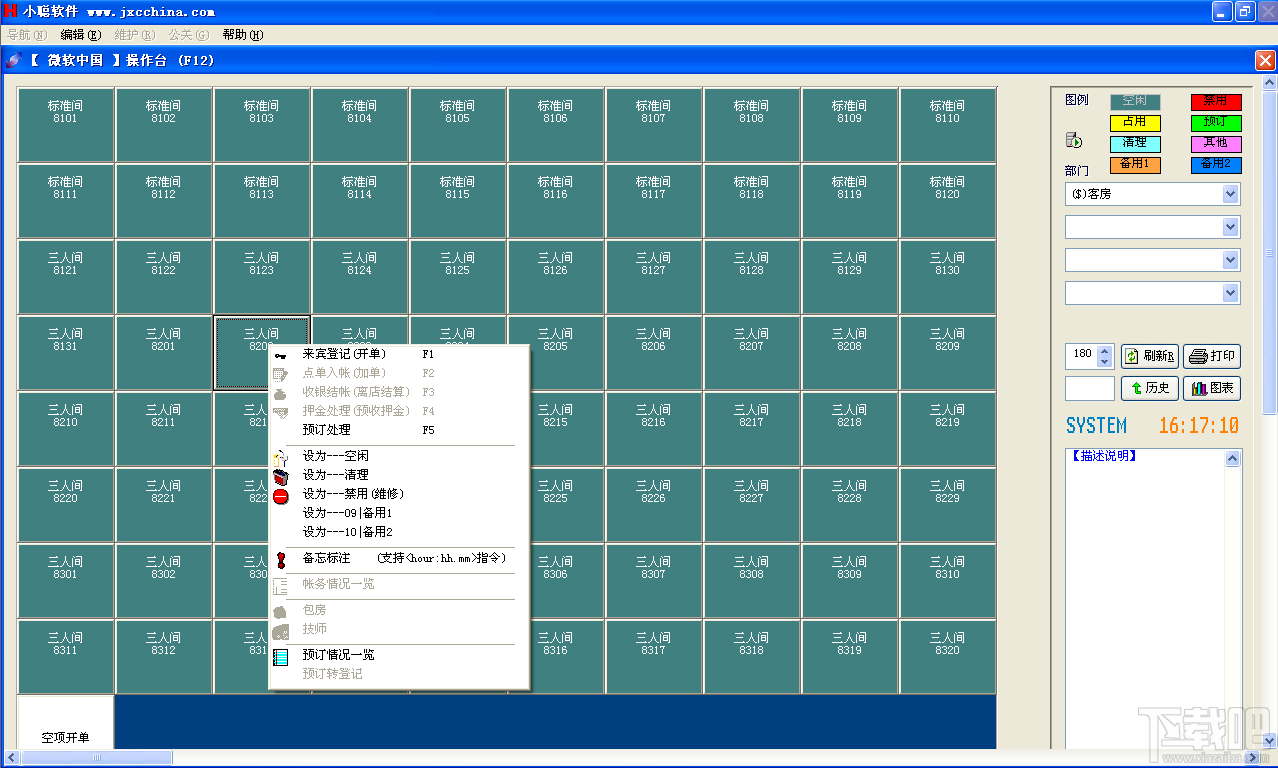Screen dimensions: 1278x768
Task: Select room tile 三人间 8201
Action: pos(164,353)
